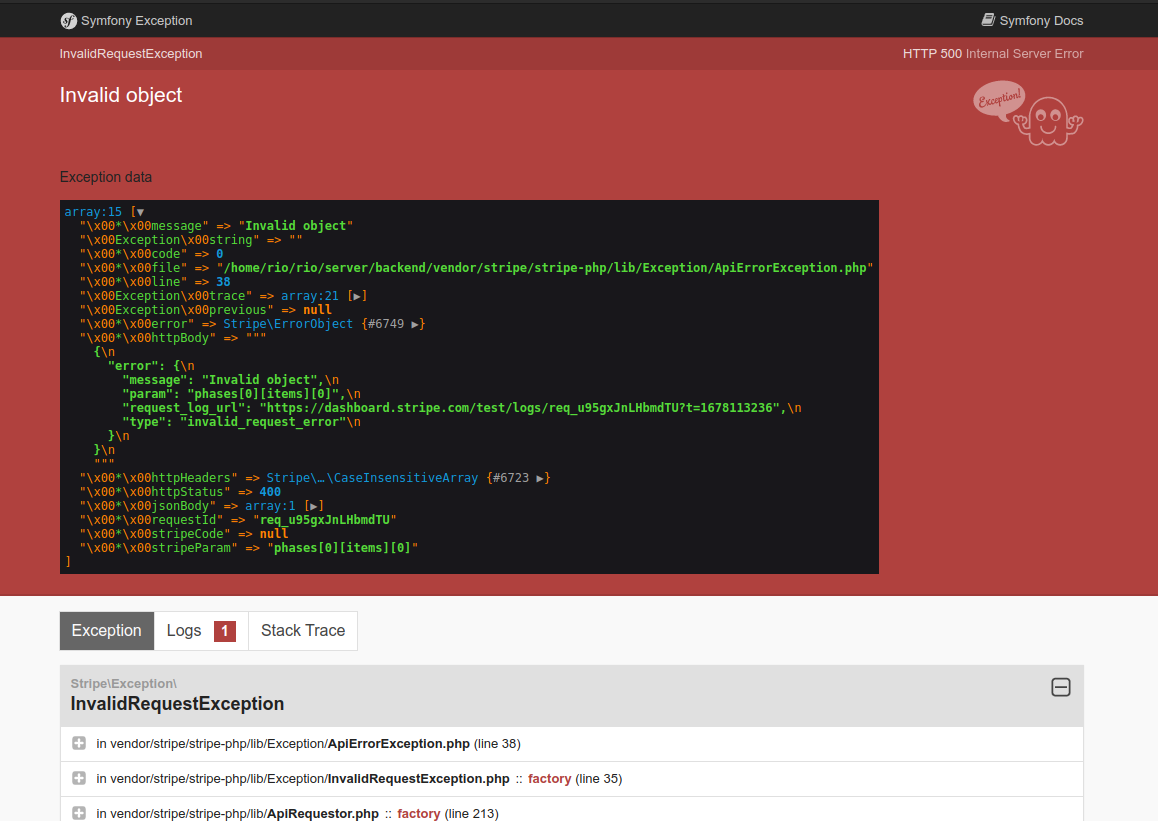Click the "param" line in httpBody

click(x=241, y=394)
